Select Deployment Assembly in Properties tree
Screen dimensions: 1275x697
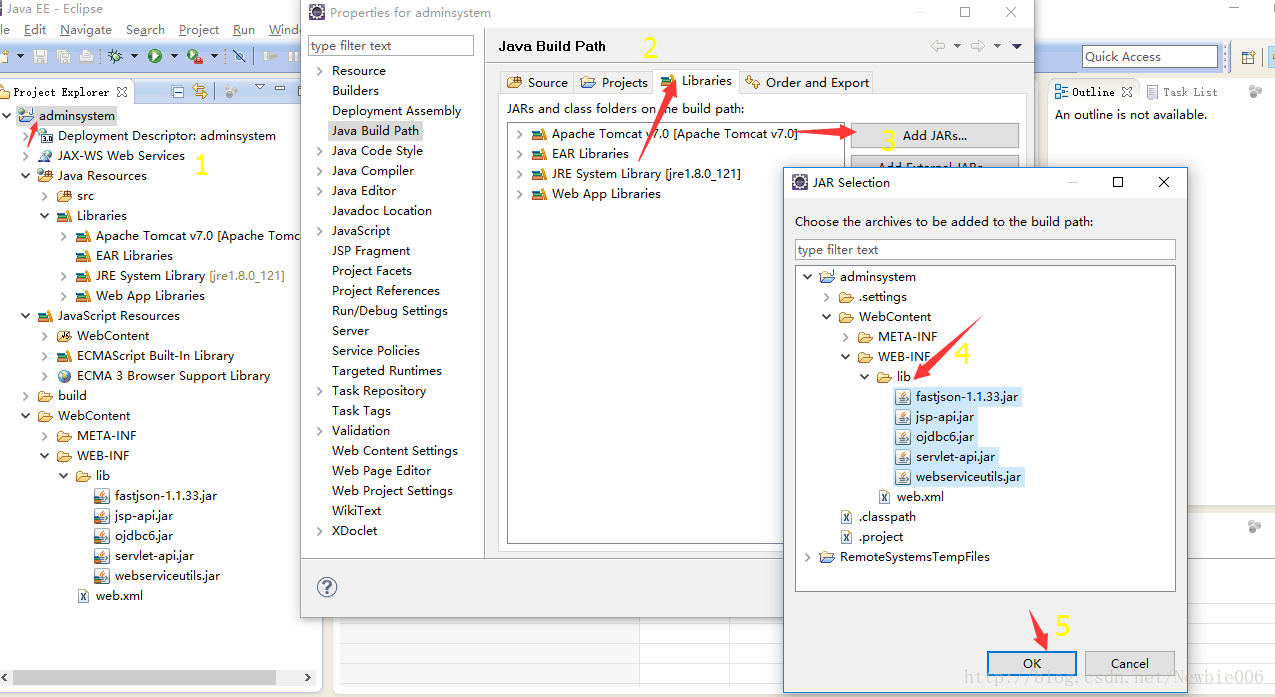396,111
